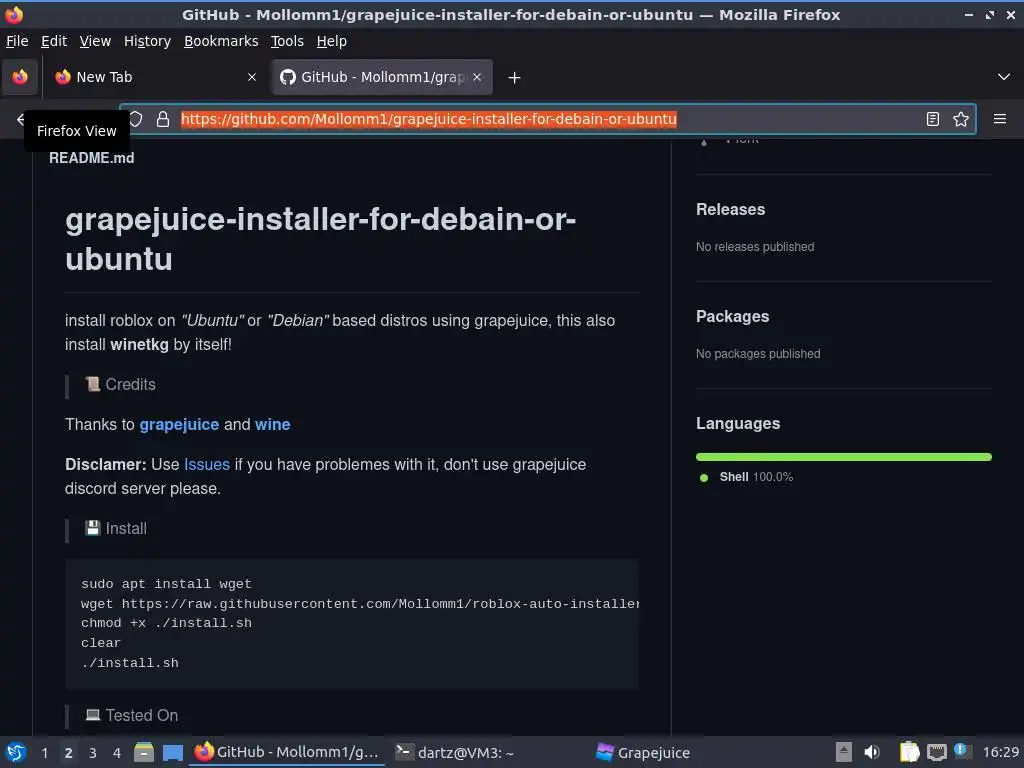This screenshot has height=768, width=1024.
Task: Open a new tab with the plus button
Action: (515, 78)
